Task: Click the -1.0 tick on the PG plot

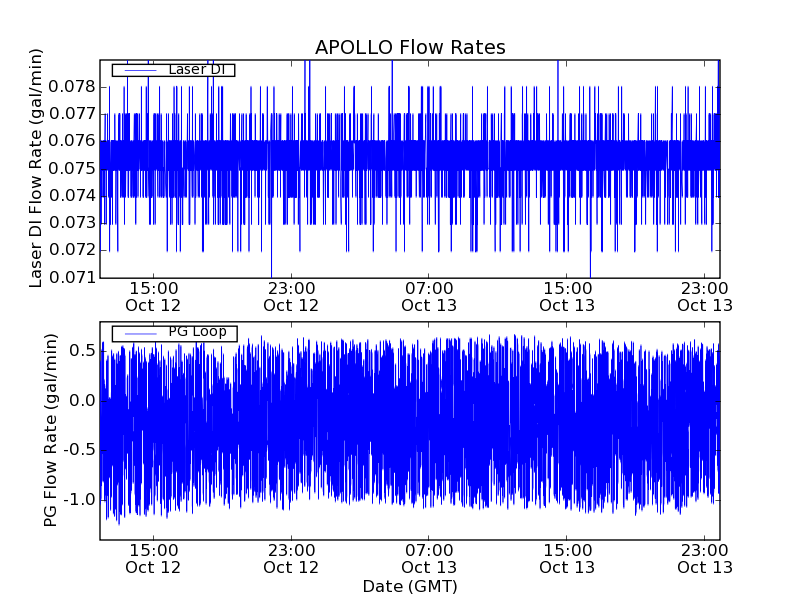Action: 80,499
